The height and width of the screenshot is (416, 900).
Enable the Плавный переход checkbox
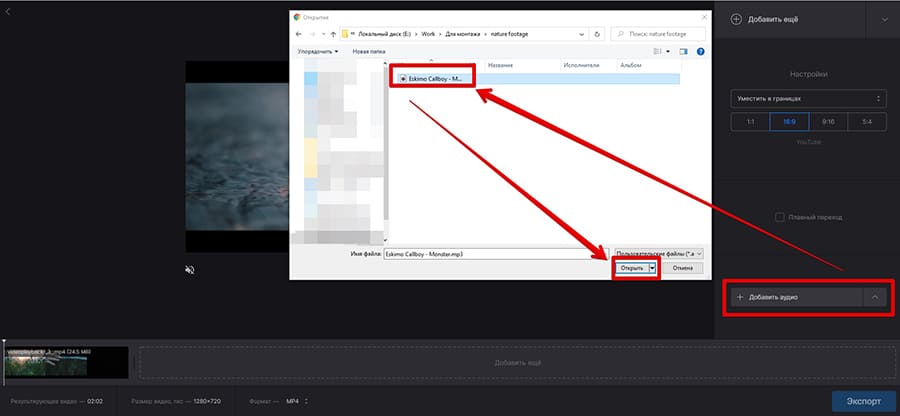[781, 217]
